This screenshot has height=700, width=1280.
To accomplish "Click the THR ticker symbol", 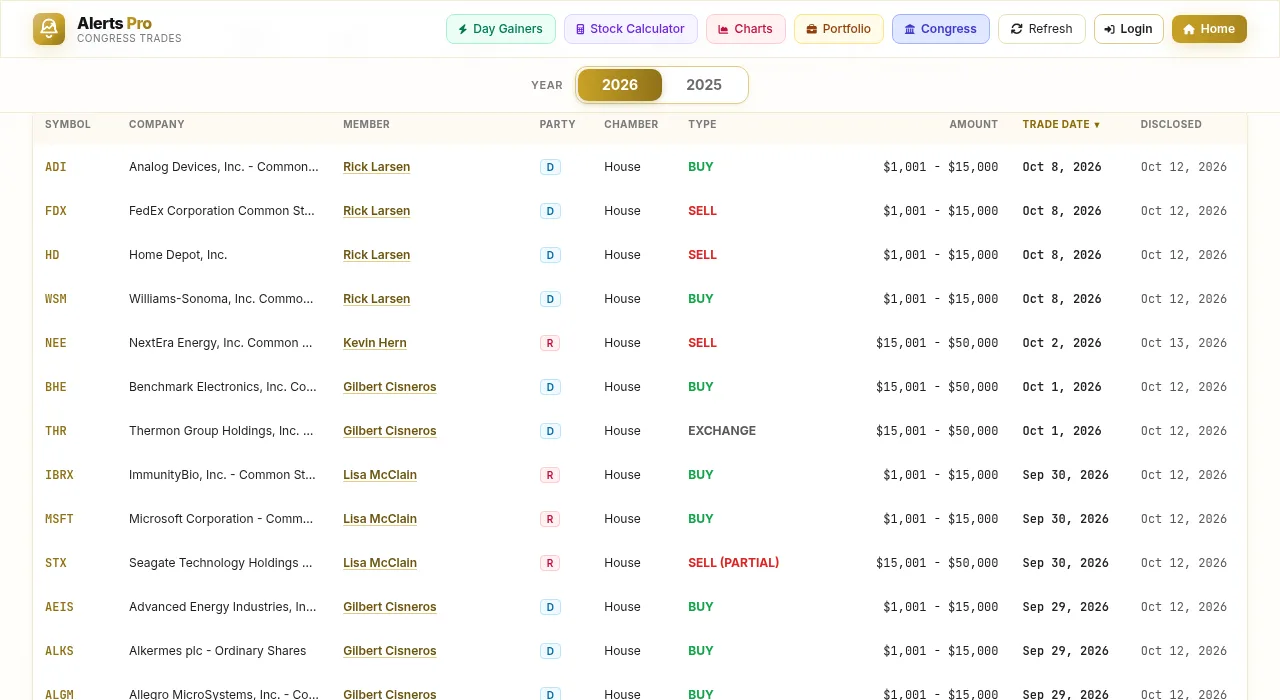I will (56, 431).
